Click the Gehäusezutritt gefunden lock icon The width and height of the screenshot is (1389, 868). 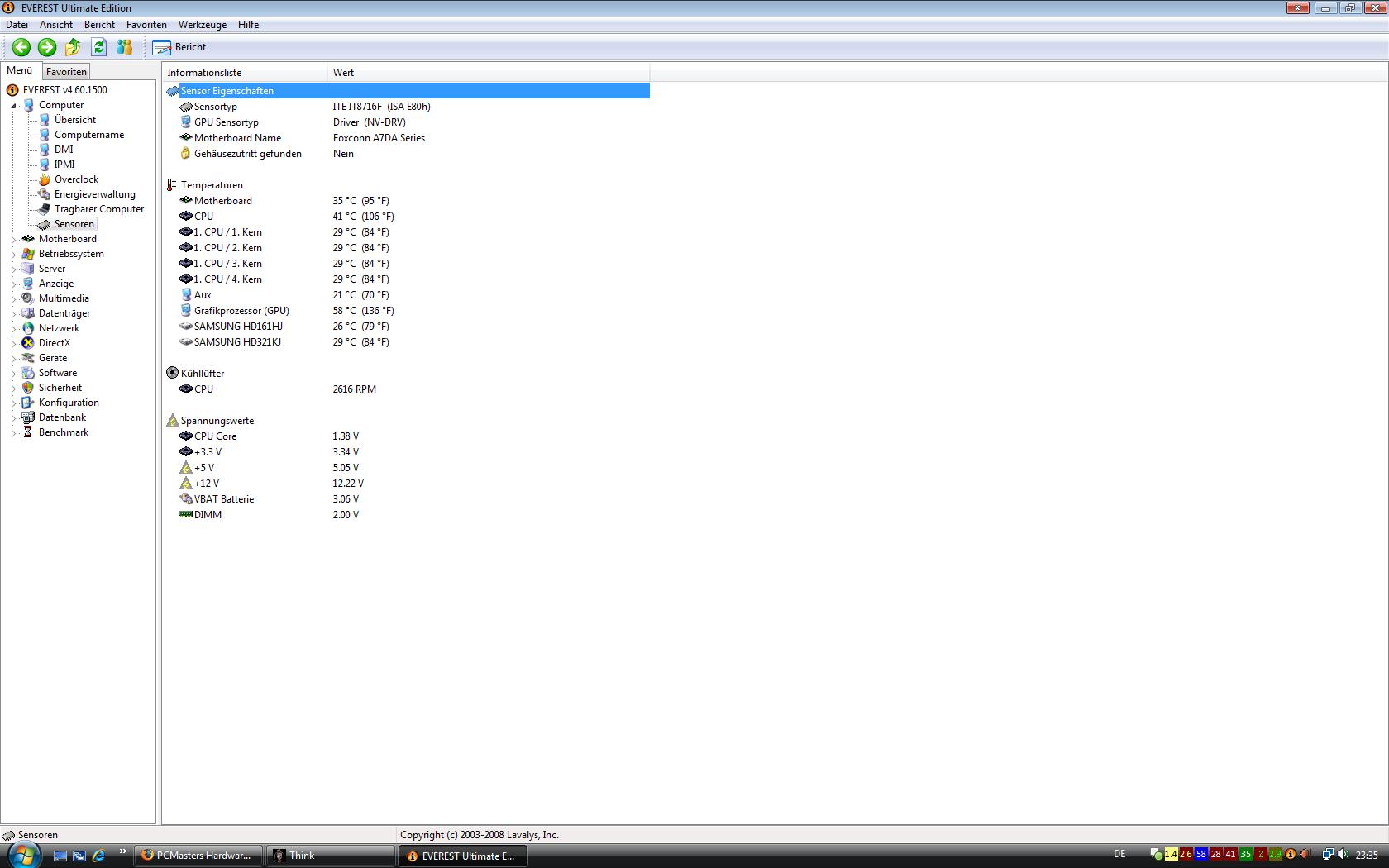(x=186, y=154)
